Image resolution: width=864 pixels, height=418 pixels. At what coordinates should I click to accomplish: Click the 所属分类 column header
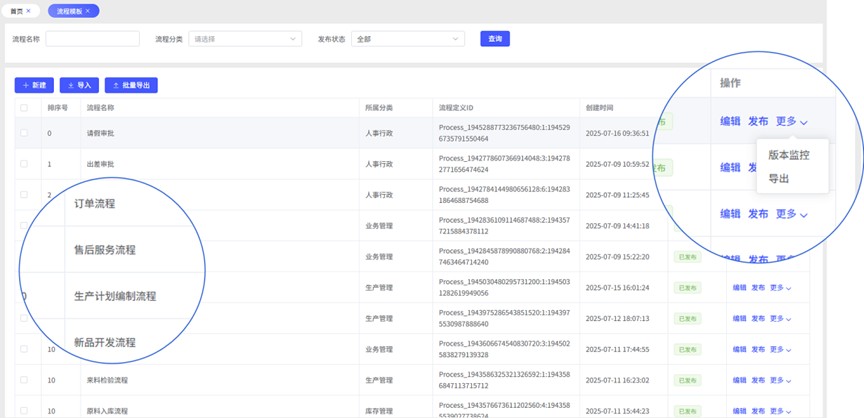(379, 108)
